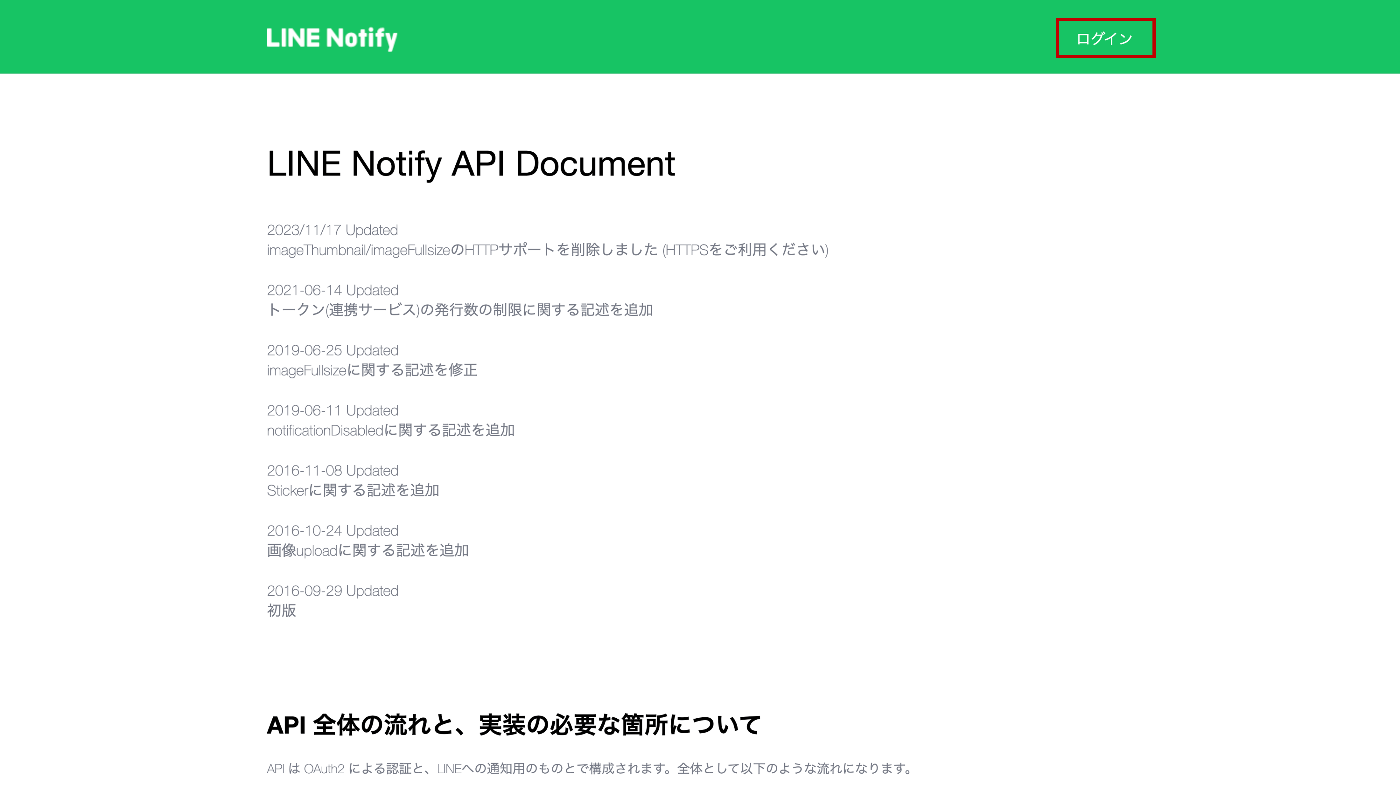Select the 2019-06-25 Updated date line
1400x787 pixels.
point(333,350)
